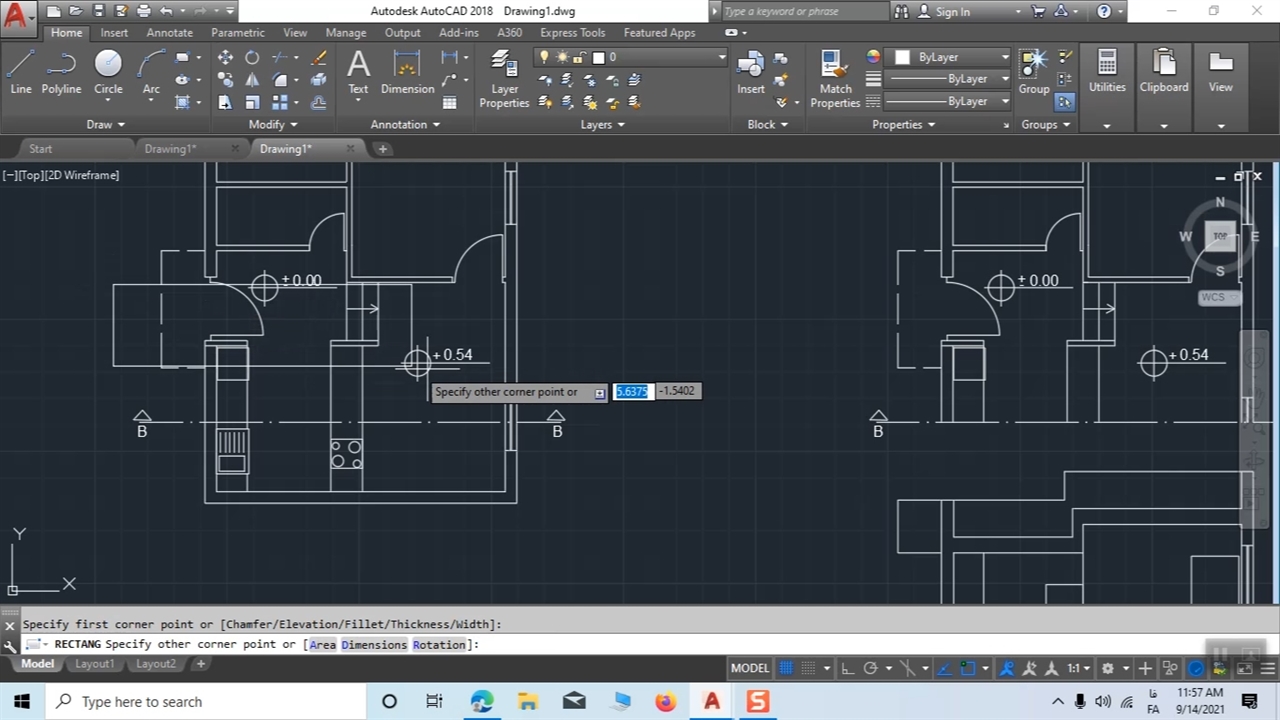
Task: Toggle snap mode in status bar
Action: coord(809,668)
